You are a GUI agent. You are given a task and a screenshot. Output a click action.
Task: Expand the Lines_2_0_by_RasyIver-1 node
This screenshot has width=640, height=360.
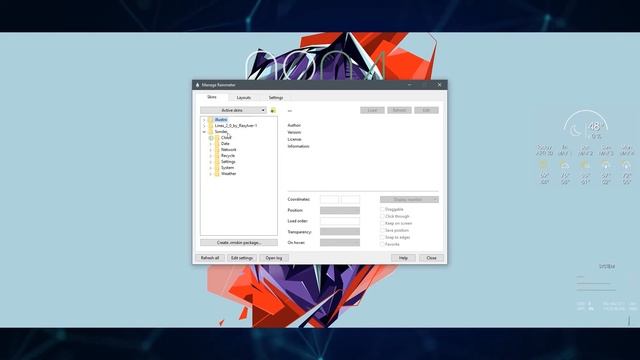(x=204, y=126)
